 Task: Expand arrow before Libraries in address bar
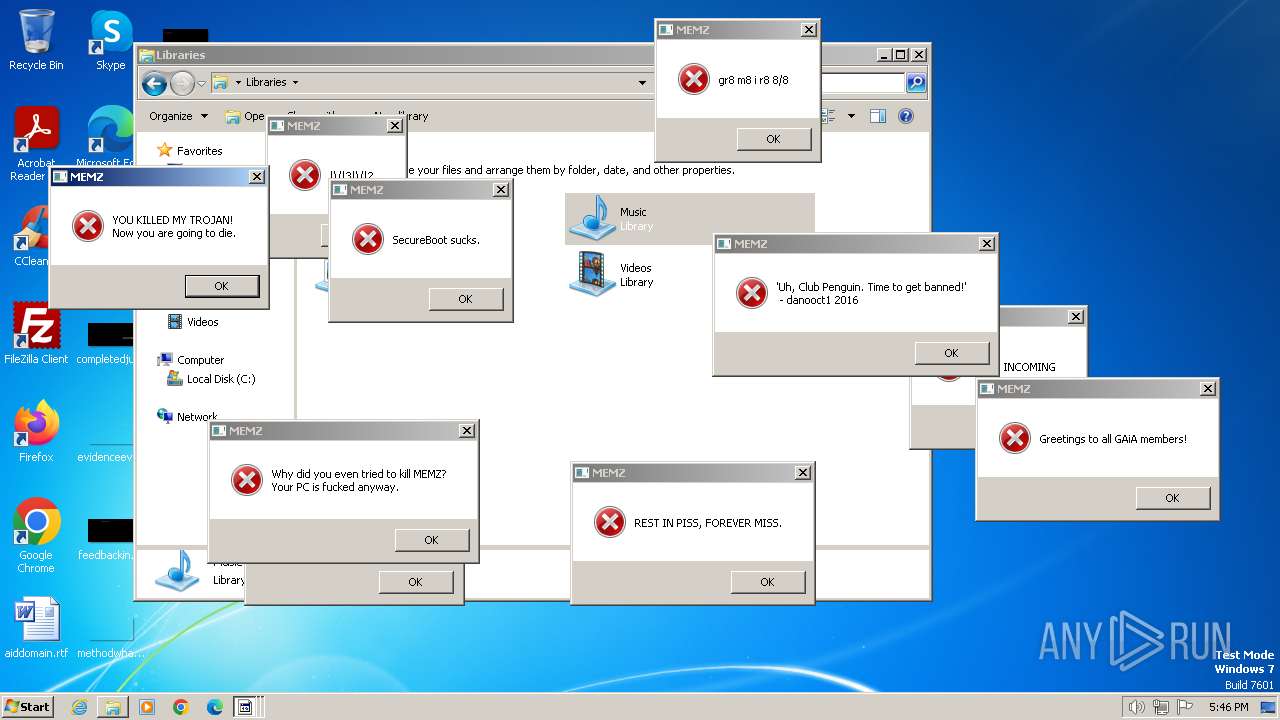(238, 83)
